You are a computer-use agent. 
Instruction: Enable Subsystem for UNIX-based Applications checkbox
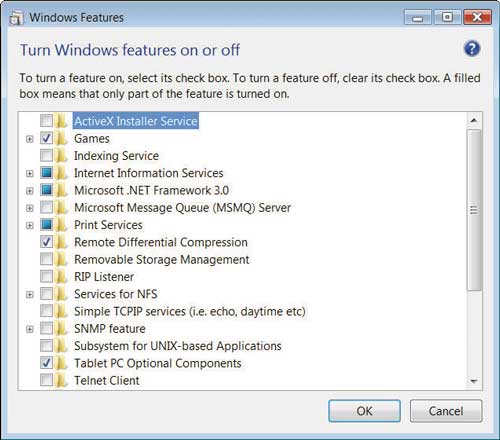click(46, 346)
